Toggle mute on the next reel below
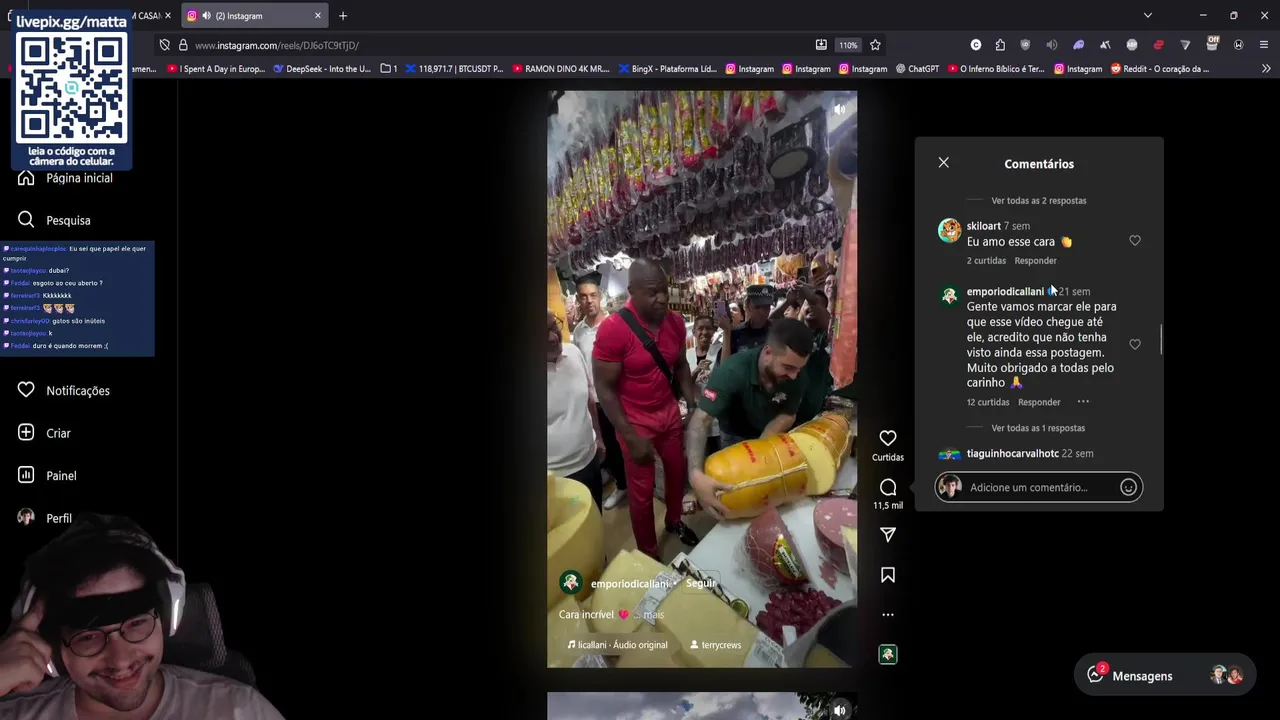The height and width of the screenshot is (720, 1280). pyautogui.click(x=839, y=710)
